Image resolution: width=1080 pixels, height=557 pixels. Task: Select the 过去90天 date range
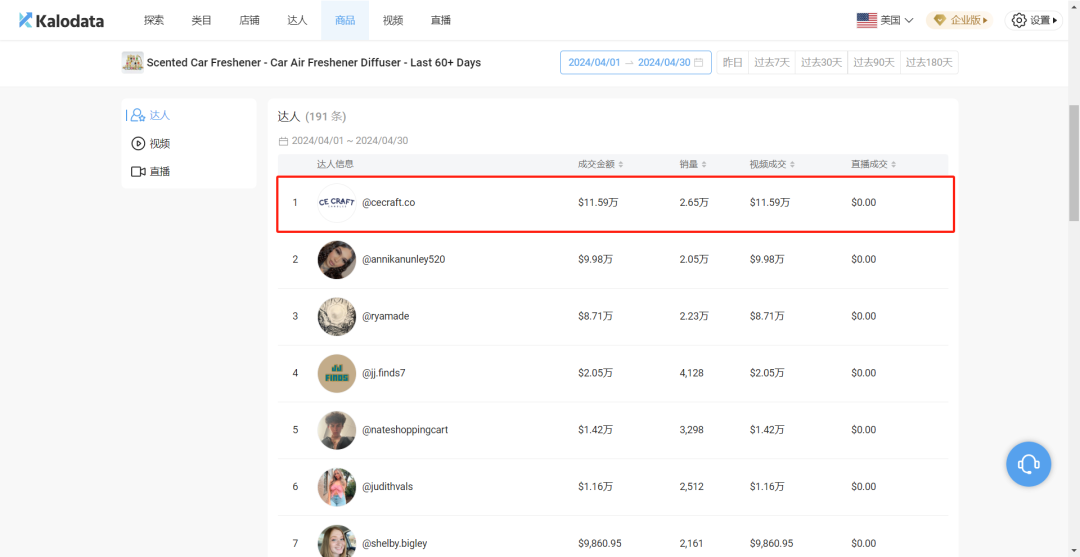pyautogui.click(x=874, y=62)
